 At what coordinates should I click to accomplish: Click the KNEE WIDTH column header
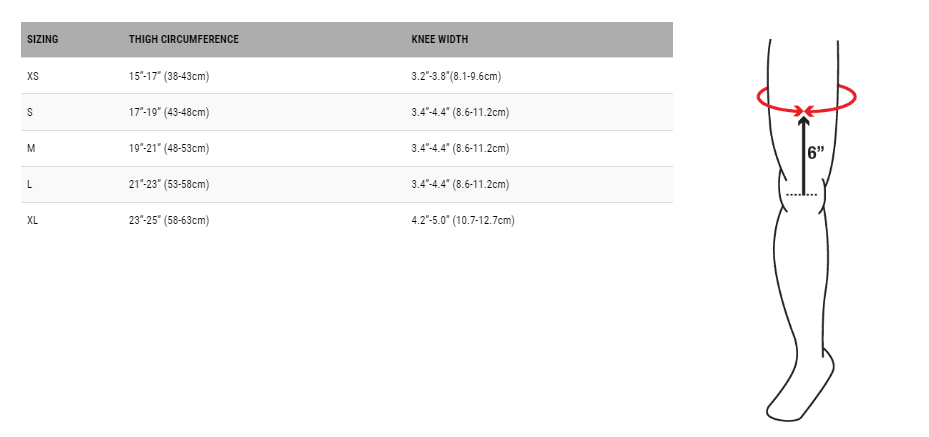[440, 40]
